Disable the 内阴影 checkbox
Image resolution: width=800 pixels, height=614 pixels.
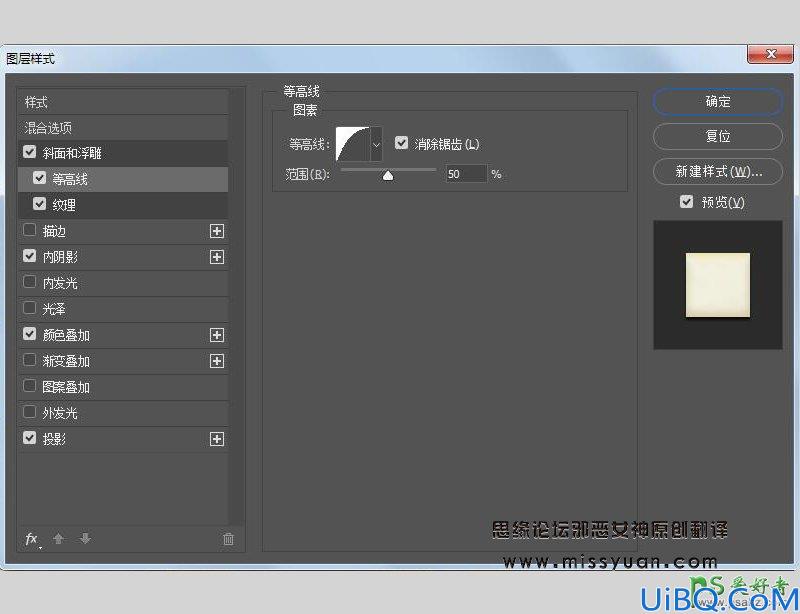[30, 256]
